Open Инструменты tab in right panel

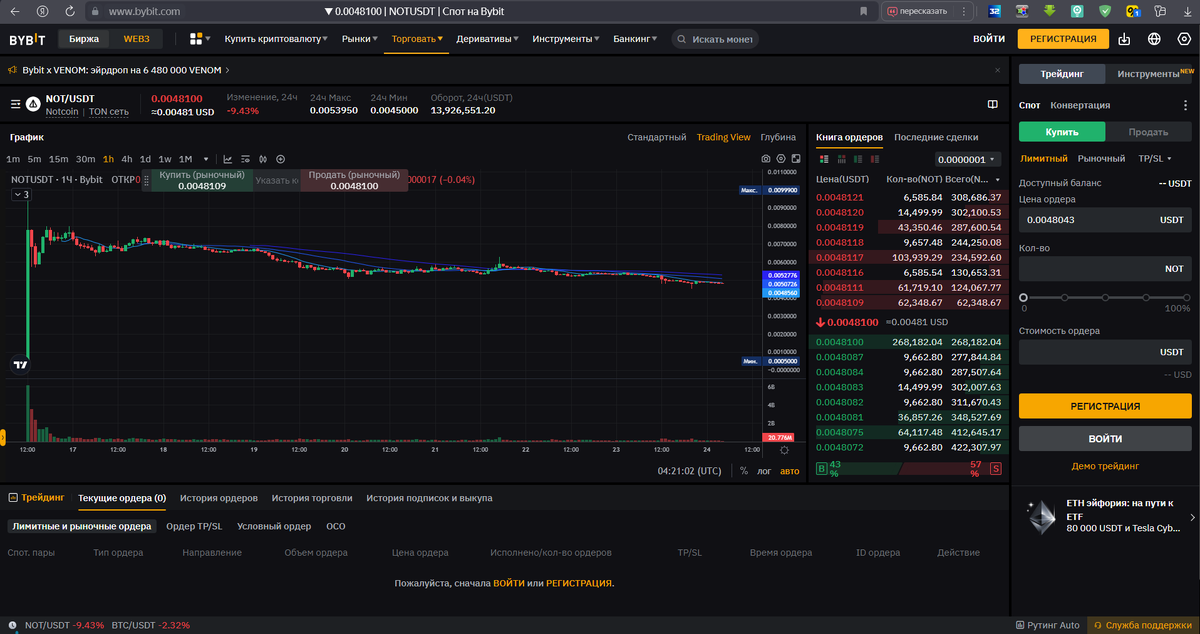[1149, 74]
